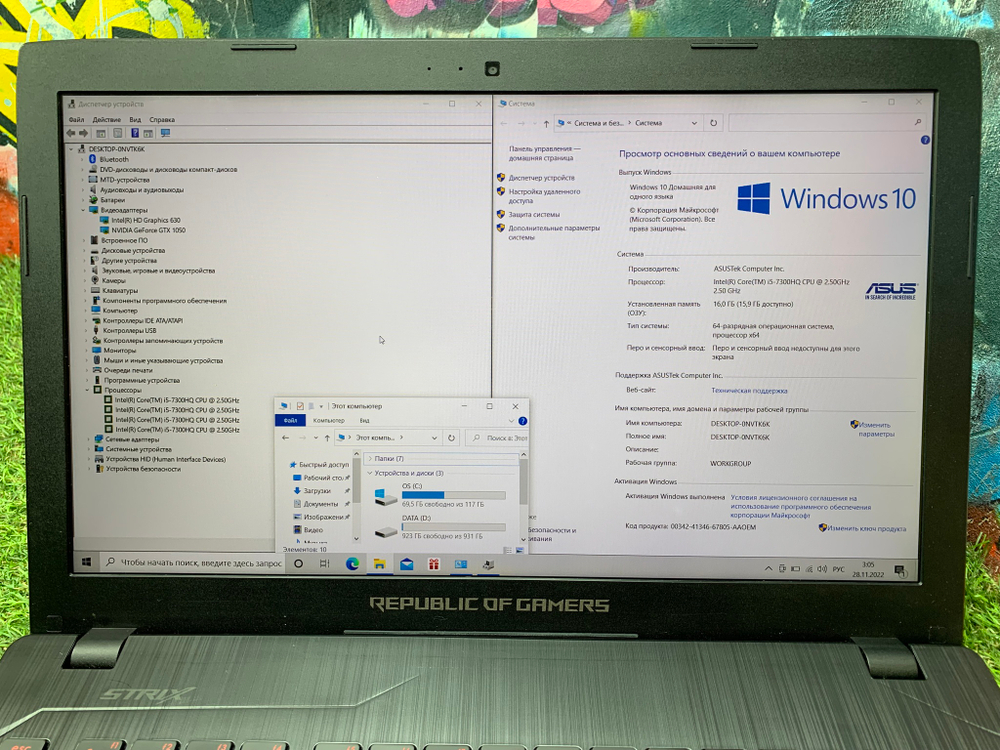Image resolution: width=1000 pixels, height=750 pixels.
Task: Open the Mail app from taskbar
Action: (x=407, y=564)
